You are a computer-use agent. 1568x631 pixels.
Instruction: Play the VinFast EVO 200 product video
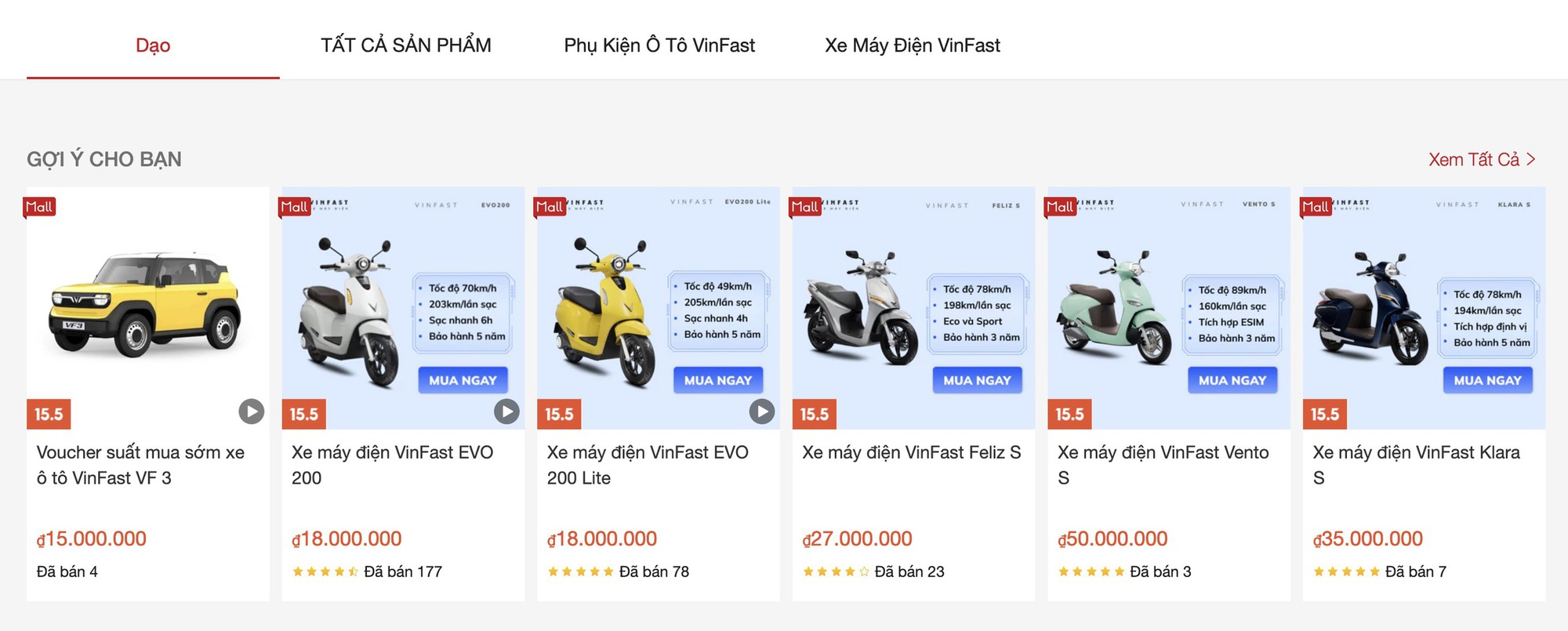[506, 411]
